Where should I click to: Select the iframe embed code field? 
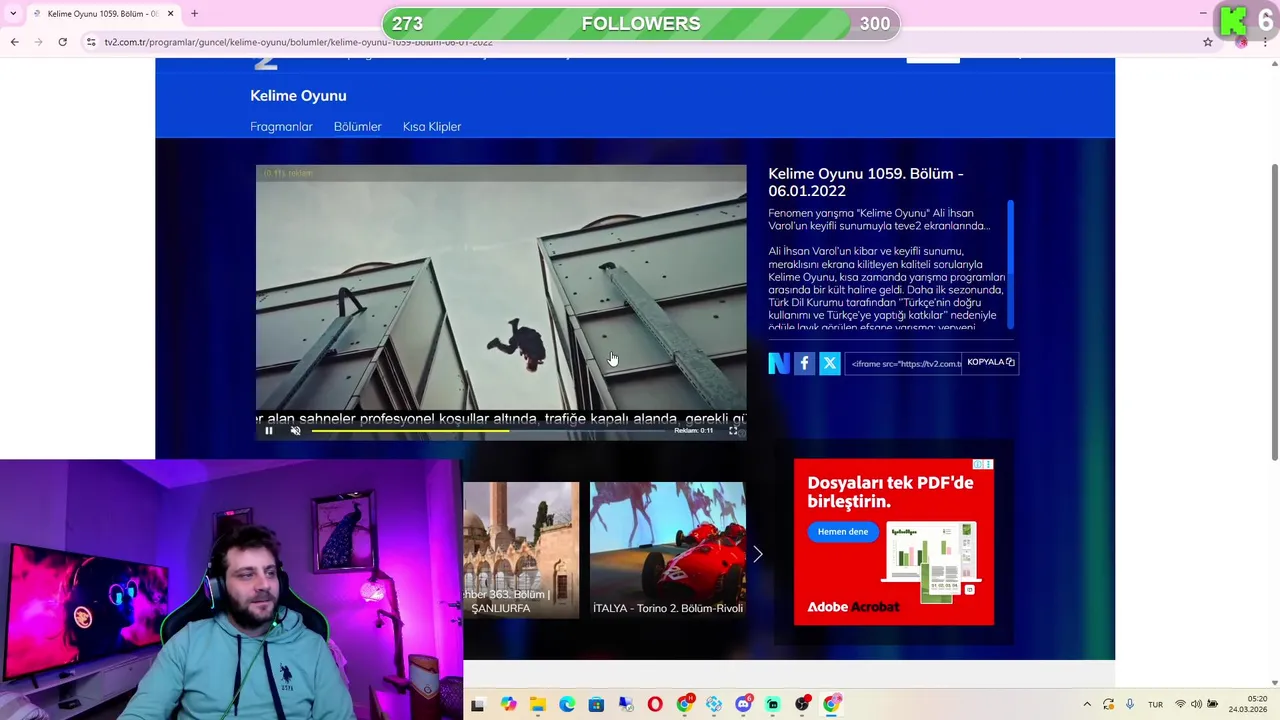coord(904,363)
